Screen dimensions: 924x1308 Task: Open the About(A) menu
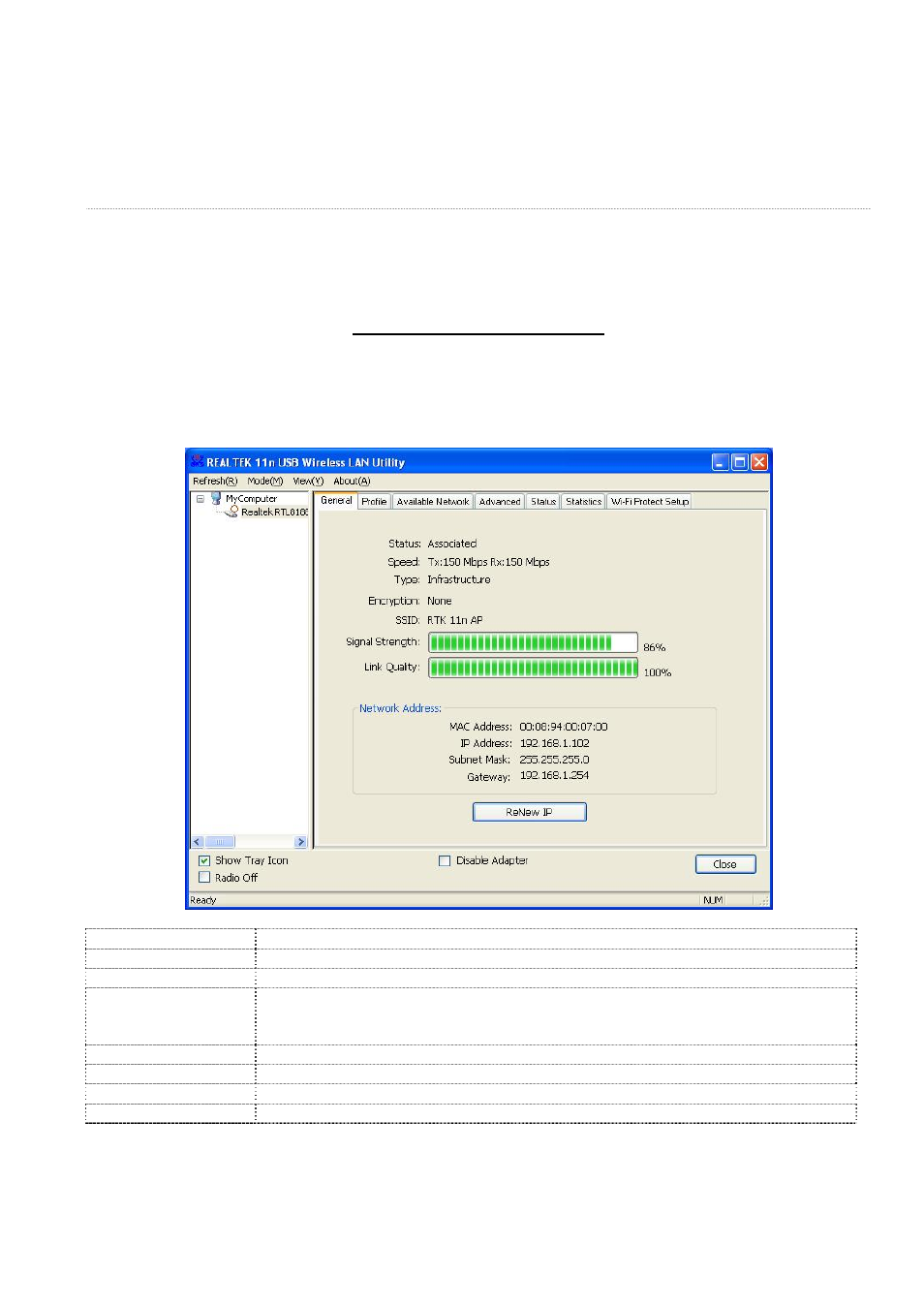click(x=352, y=481)
